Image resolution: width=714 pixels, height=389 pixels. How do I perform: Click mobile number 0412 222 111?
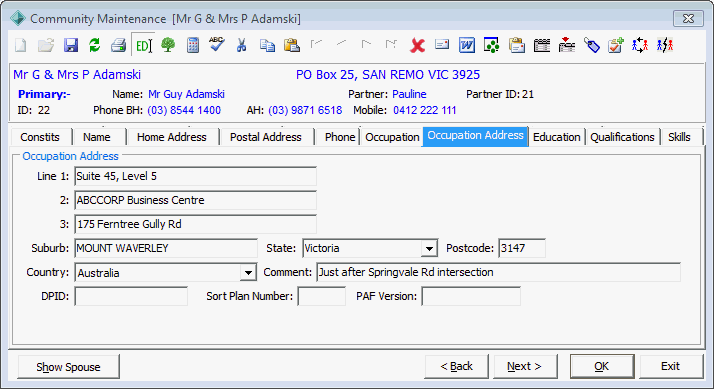click(x=424, y=110)
